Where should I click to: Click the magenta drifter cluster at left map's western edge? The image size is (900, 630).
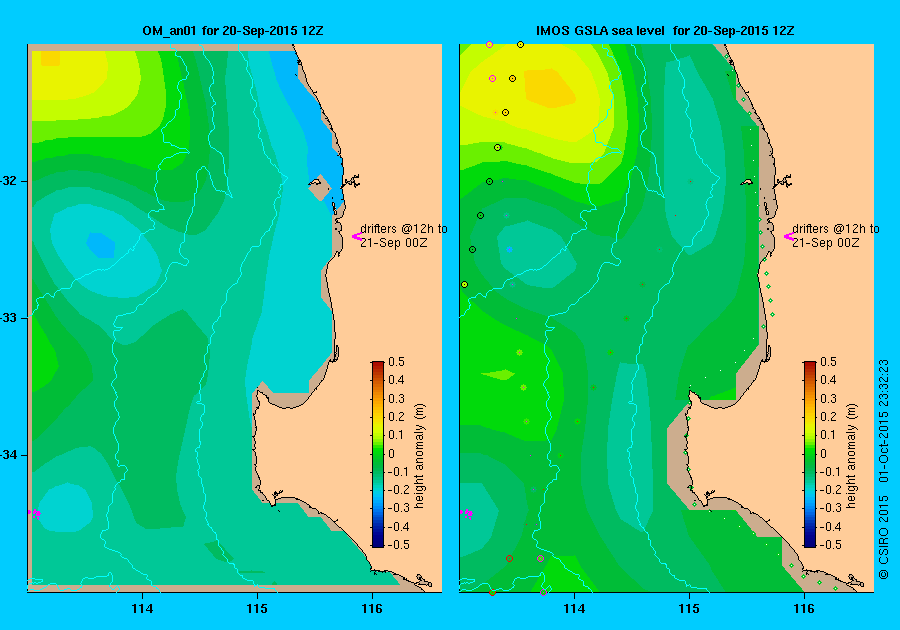[x=35, y=514]
